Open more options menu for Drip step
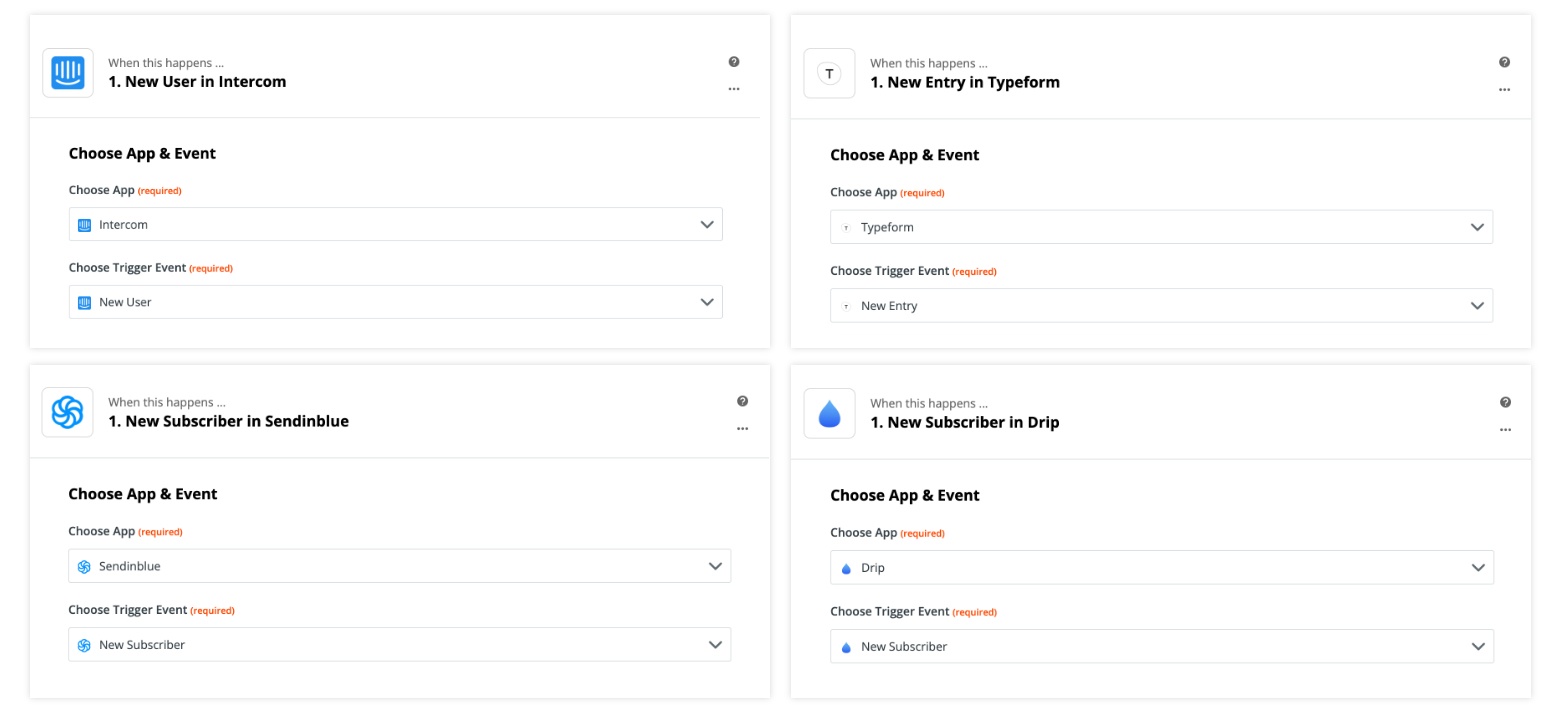1560x713 pixels. (1505, 430)
